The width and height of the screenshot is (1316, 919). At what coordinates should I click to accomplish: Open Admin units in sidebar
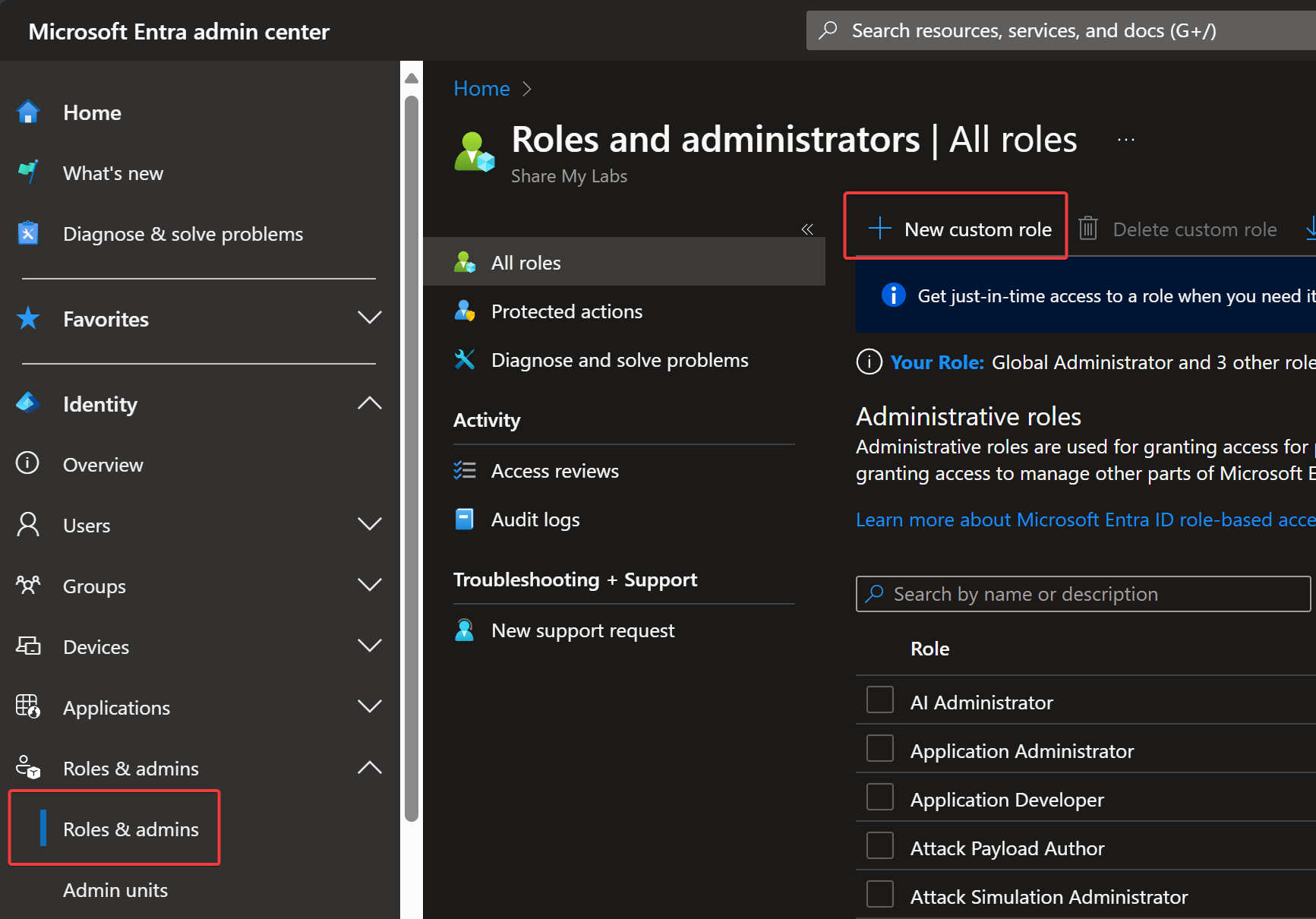[x=115, y=890]
